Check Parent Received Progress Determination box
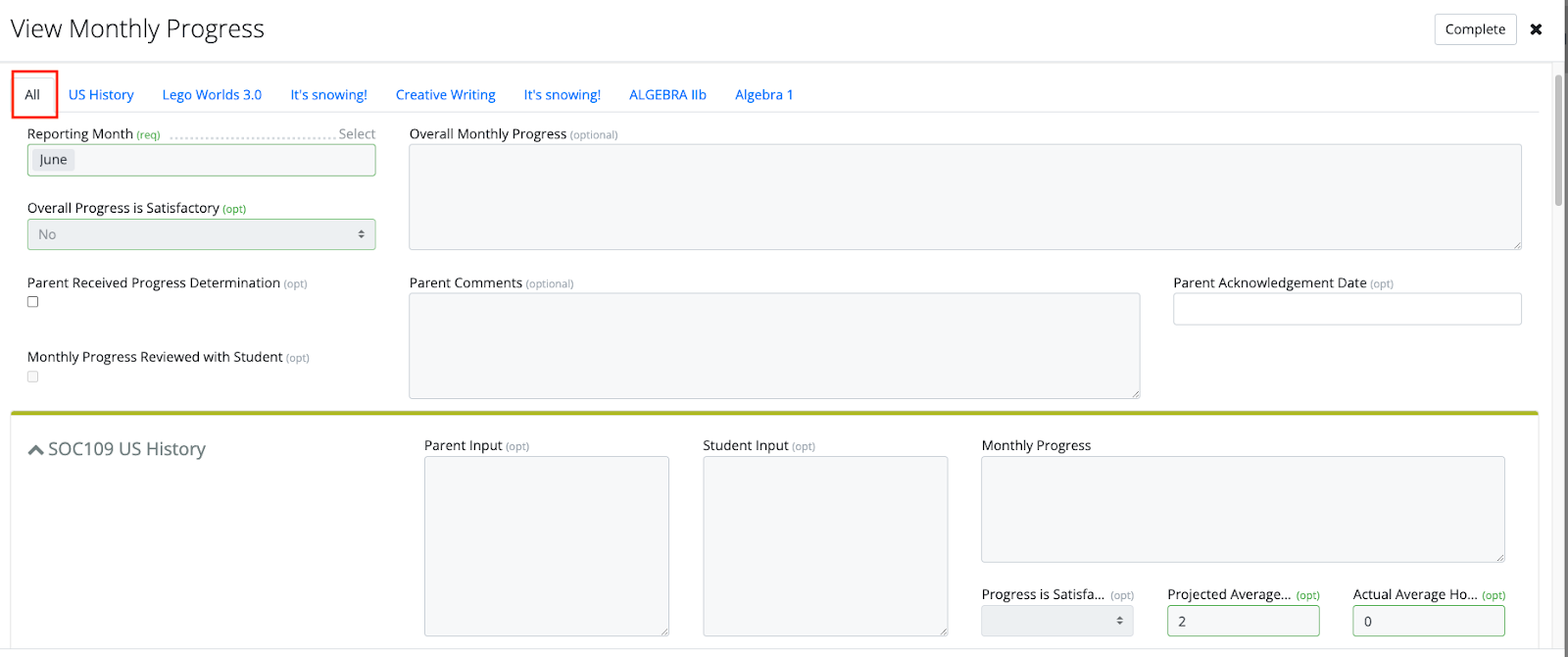 33,302
